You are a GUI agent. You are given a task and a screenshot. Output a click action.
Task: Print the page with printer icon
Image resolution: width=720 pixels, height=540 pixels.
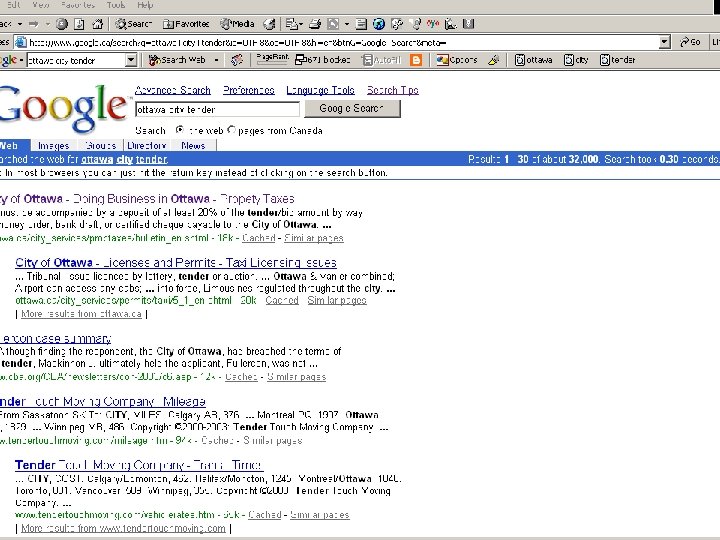pos(315,24)
